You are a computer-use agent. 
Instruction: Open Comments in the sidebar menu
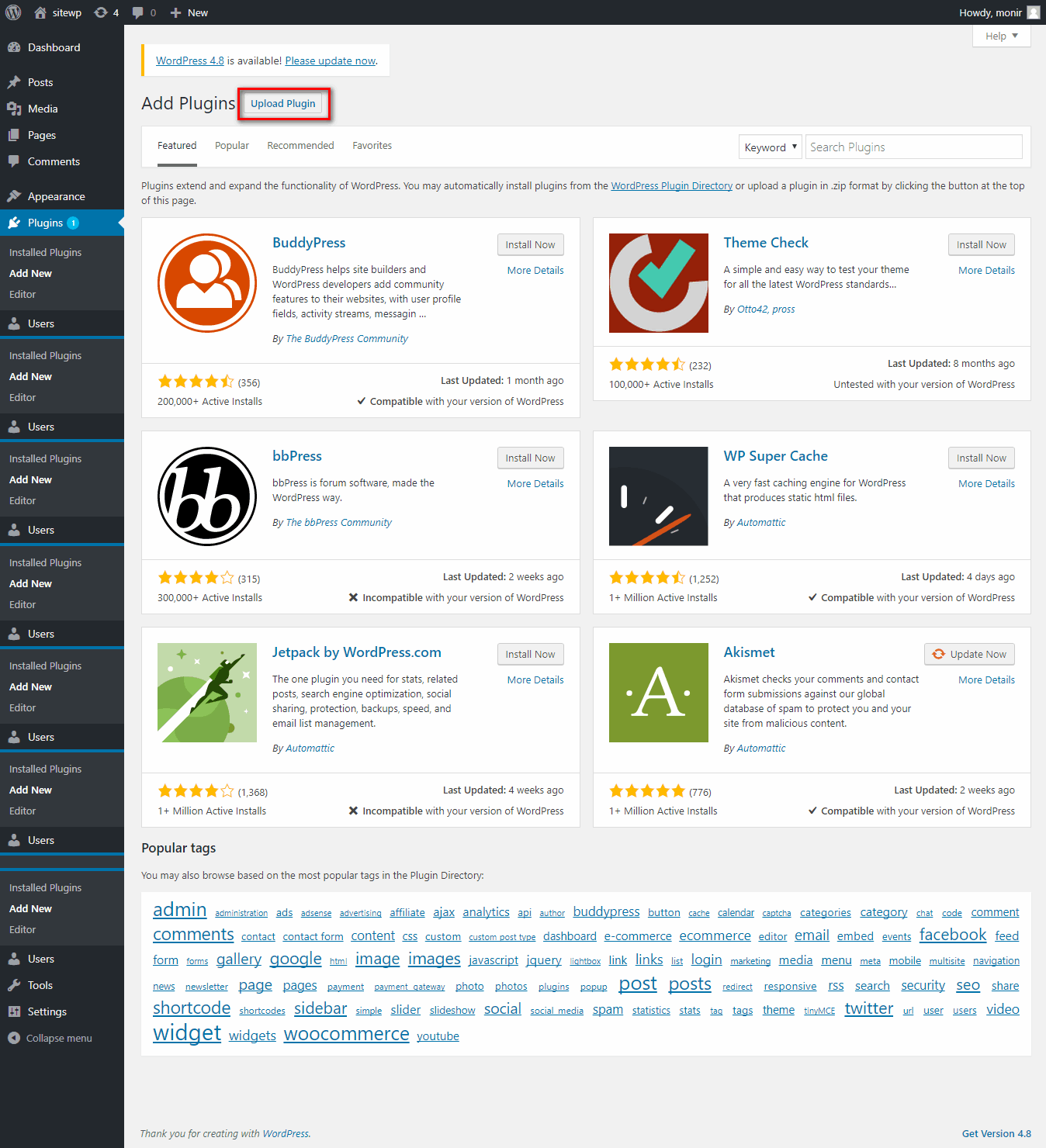point(62,161)
